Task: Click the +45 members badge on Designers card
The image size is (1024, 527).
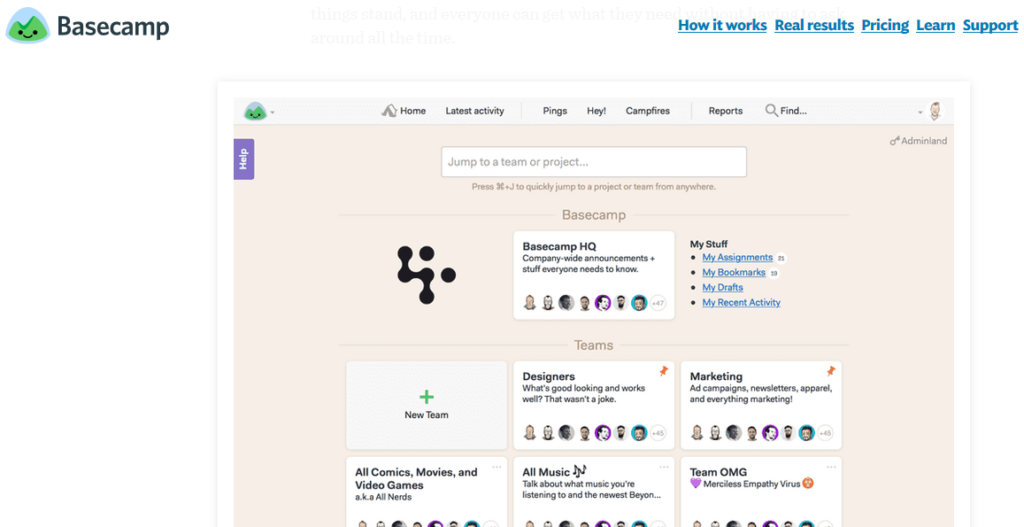Action: pyautogui.click(x=658, y=433)
